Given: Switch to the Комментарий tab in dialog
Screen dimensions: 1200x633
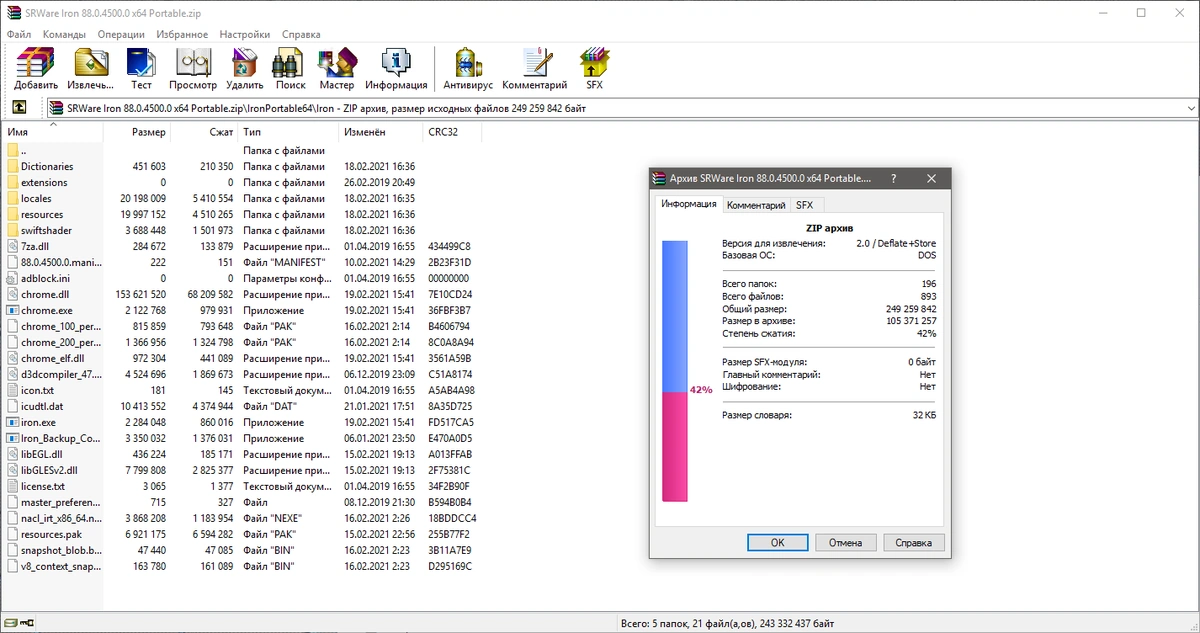Looking at the screenshot, I should pos(756,205).
